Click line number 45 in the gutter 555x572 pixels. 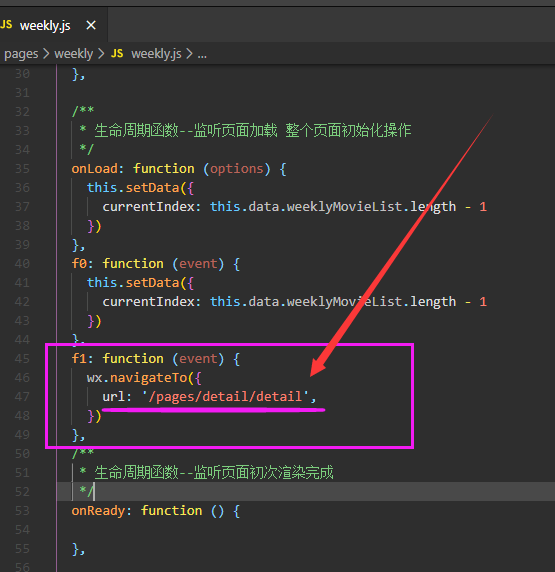click(x=22, y=359)
